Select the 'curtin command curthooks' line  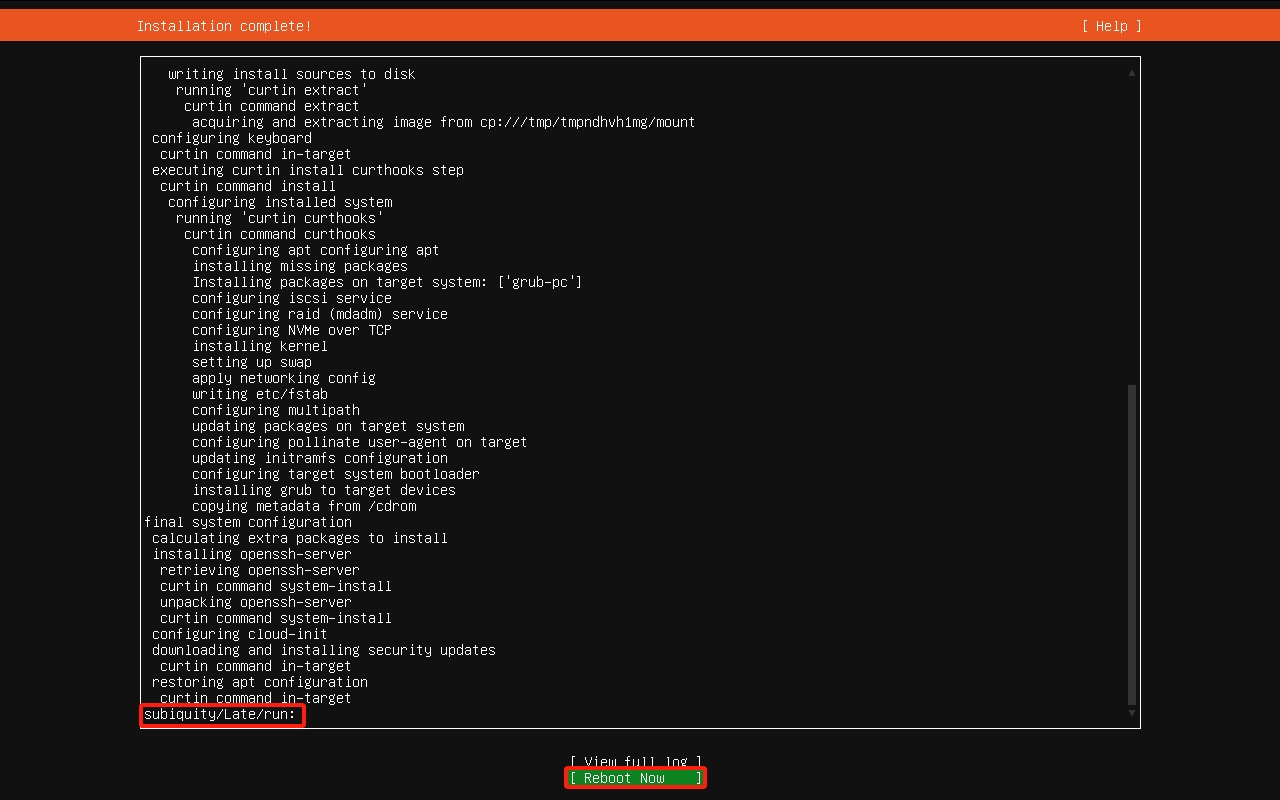pos(280,234)
